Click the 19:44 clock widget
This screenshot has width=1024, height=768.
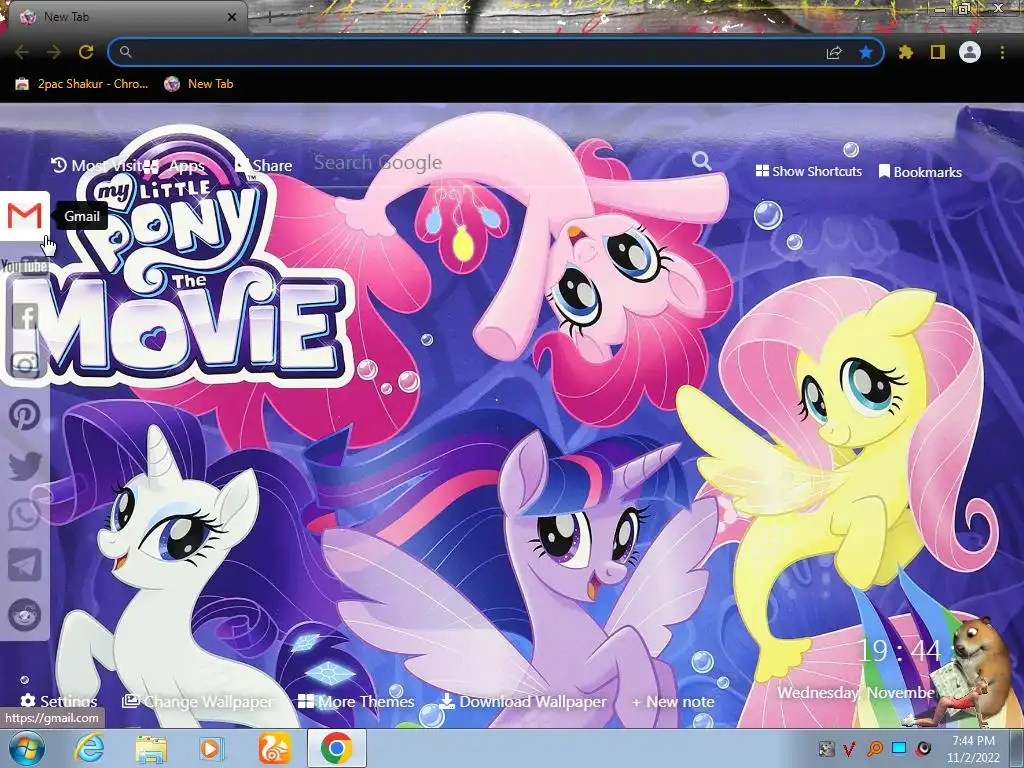900,650
